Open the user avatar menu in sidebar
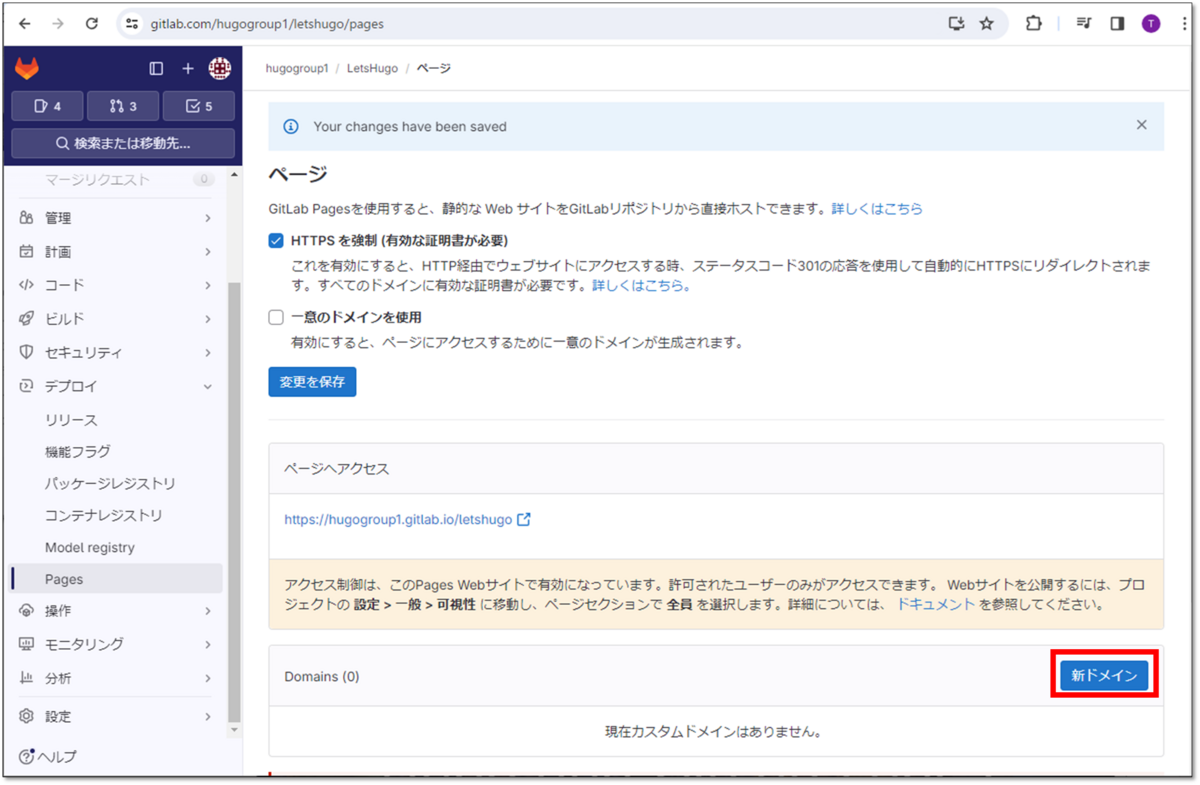 click(219, 68)
